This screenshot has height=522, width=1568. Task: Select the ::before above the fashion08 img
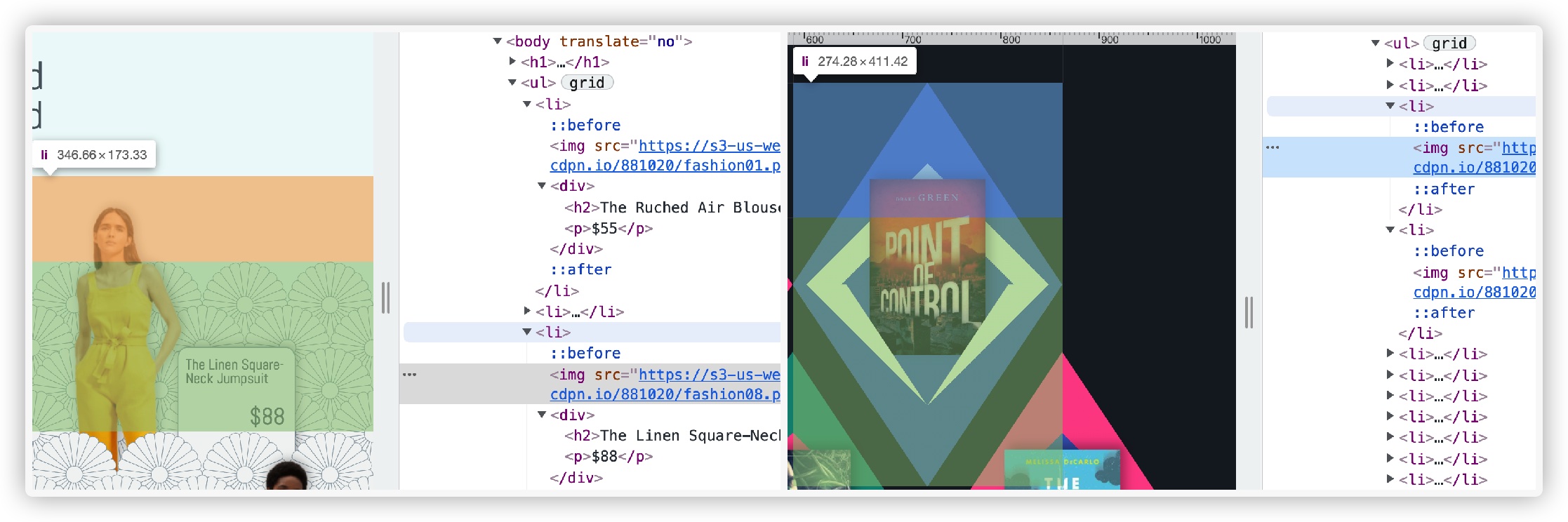click(x=585, y=354)
